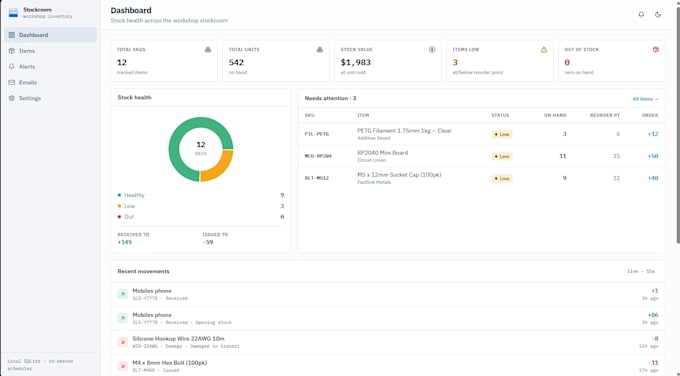Navigate to Emails
This screenshot has width=680, height=376.
click(x=51, y=82)
